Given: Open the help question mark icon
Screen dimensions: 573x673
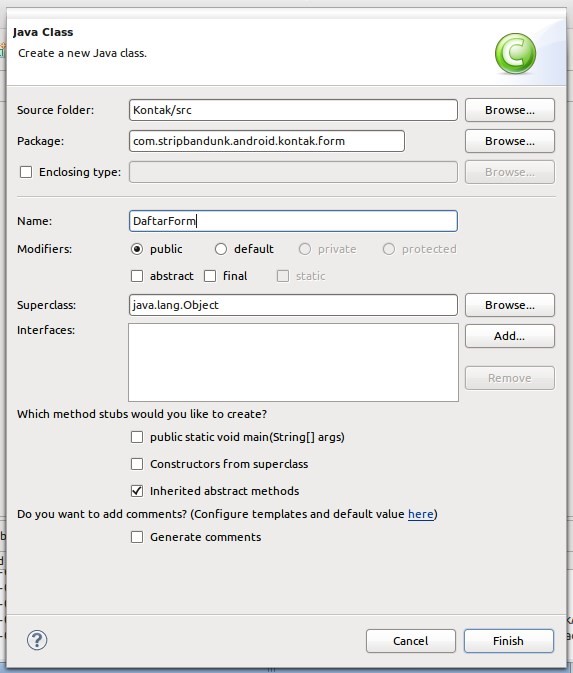Looking at the screenshot, I should click(37, 640).
